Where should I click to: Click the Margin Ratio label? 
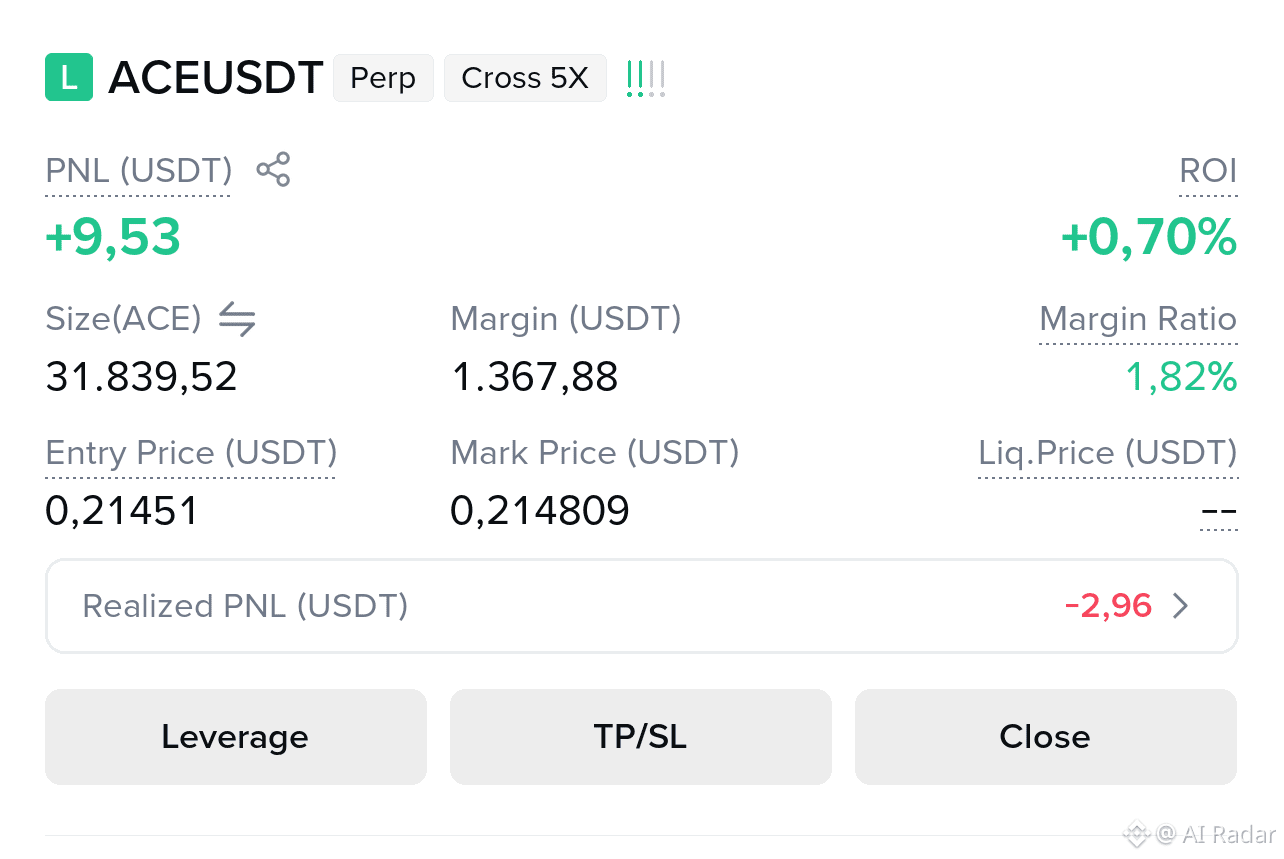pos(1138,319)
